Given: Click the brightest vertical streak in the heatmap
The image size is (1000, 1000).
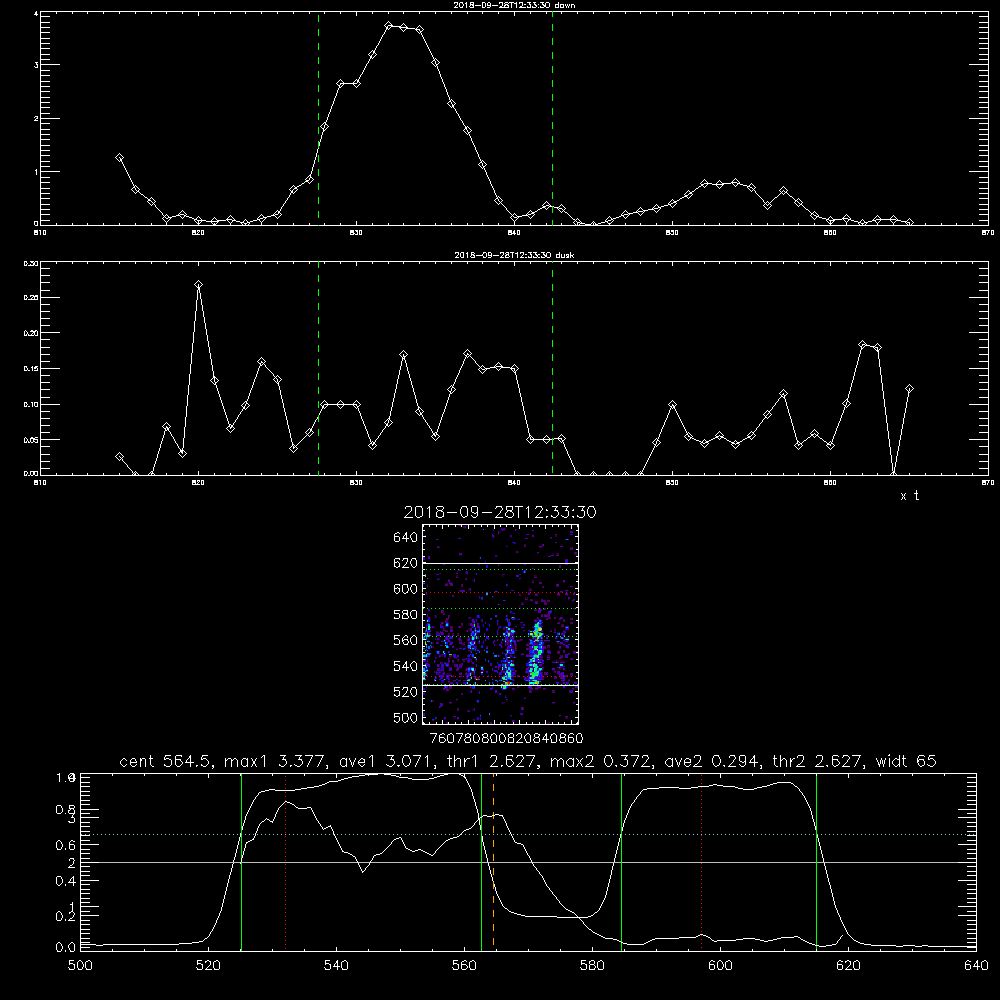Looking at the screenshot, I should [536, 651].
